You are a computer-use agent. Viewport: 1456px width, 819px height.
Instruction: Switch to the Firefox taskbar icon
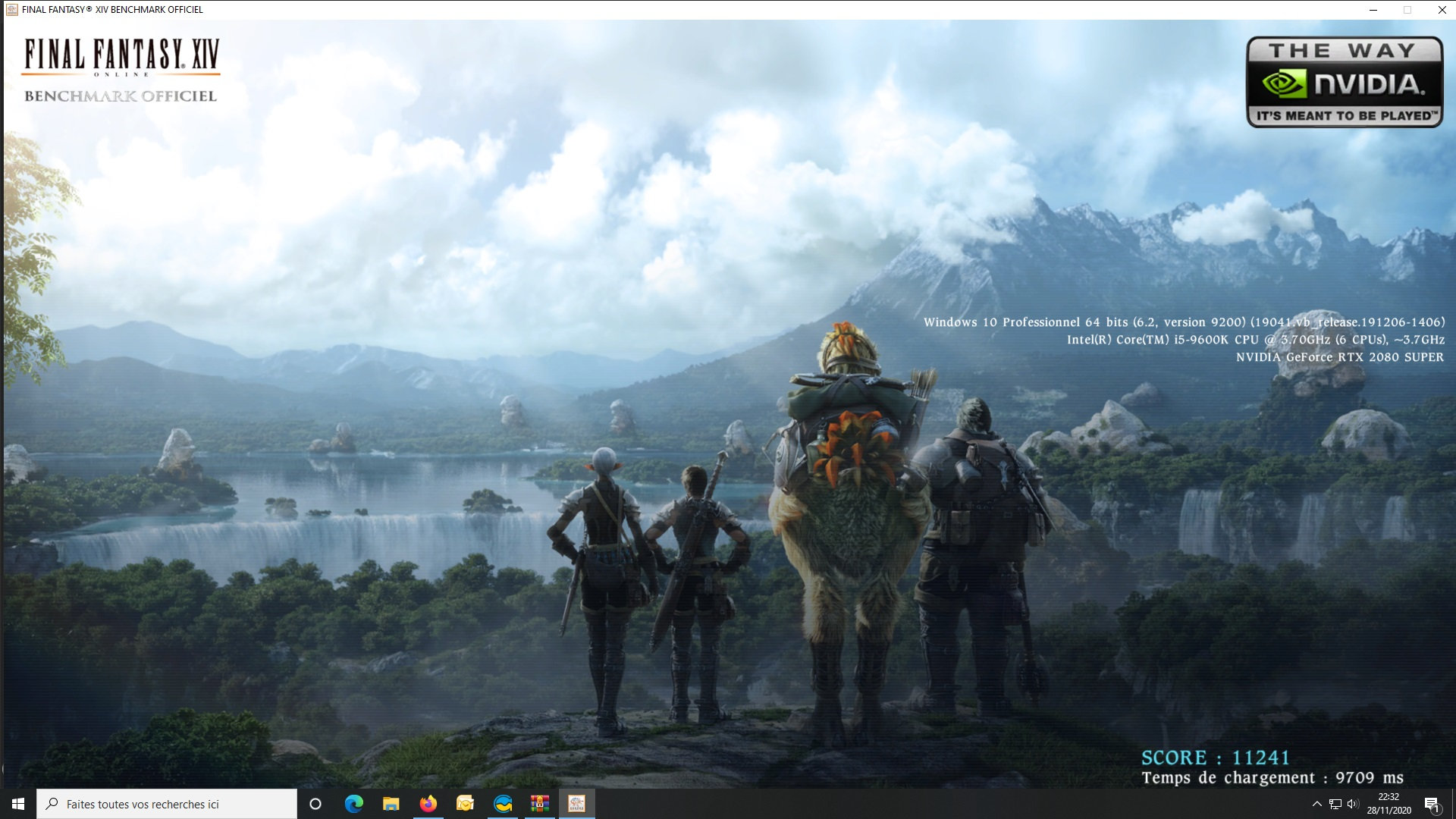[428, 804]
